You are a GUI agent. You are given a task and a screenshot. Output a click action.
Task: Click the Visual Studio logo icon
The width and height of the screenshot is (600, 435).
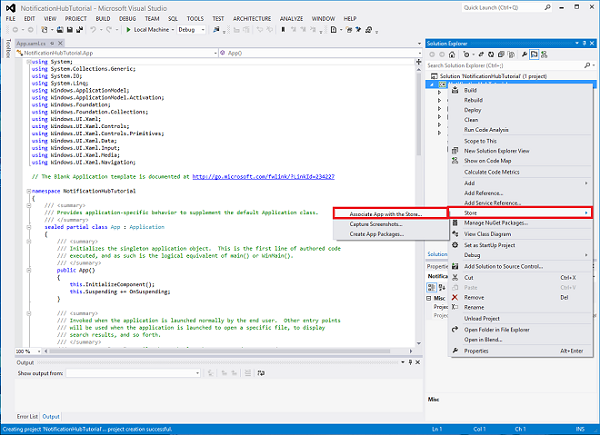pos(11,8)
